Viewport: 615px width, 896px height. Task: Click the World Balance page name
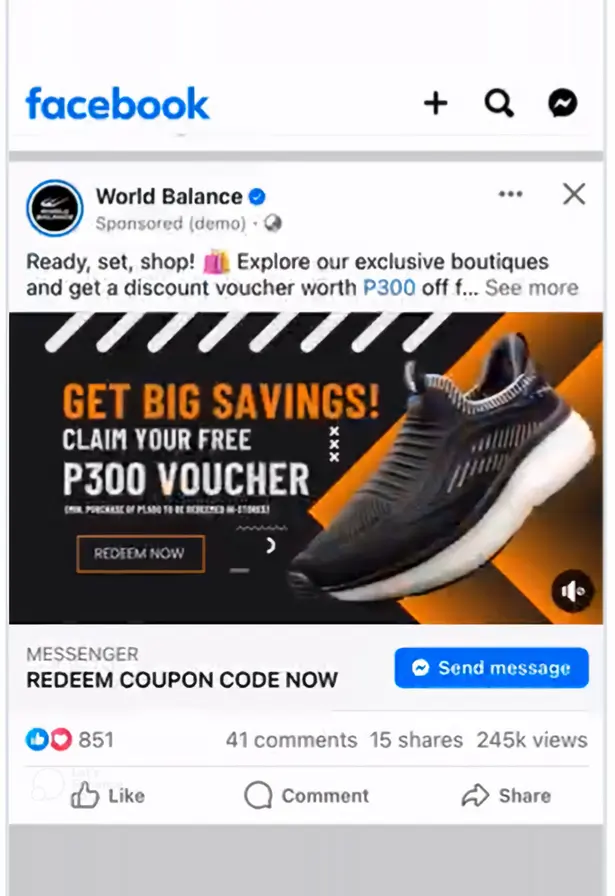169,197
